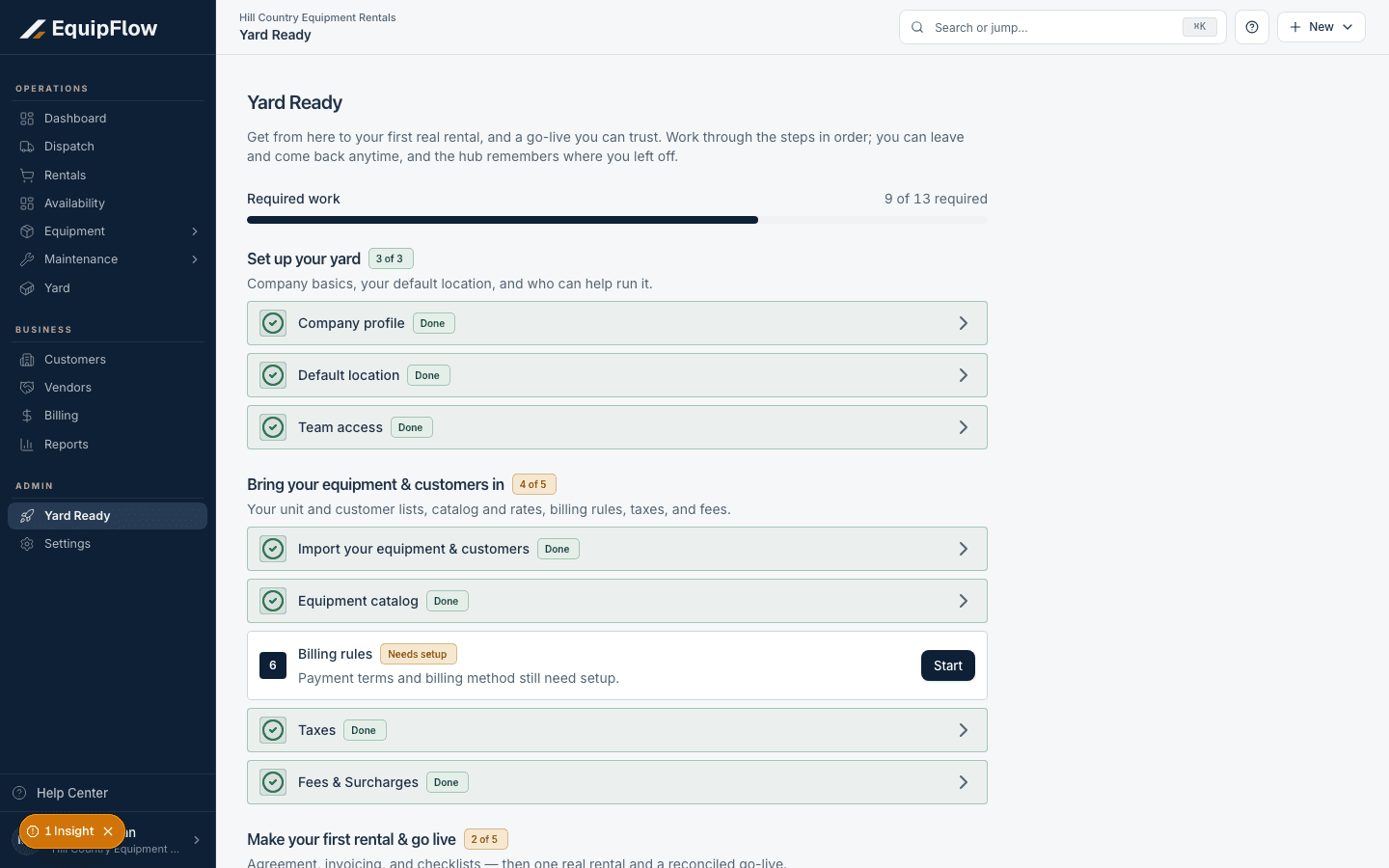Click the Billing dollar icon

coord(27,416)
